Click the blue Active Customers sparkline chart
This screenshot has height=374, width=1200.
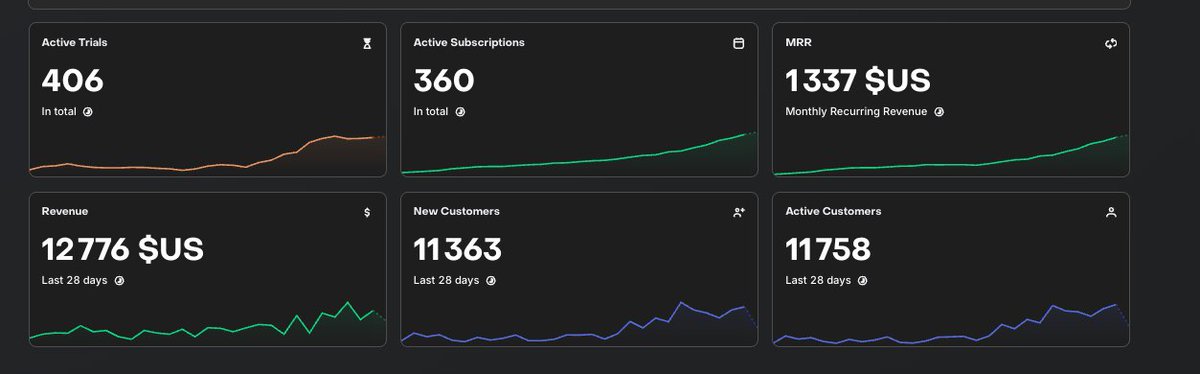point(951,324)
